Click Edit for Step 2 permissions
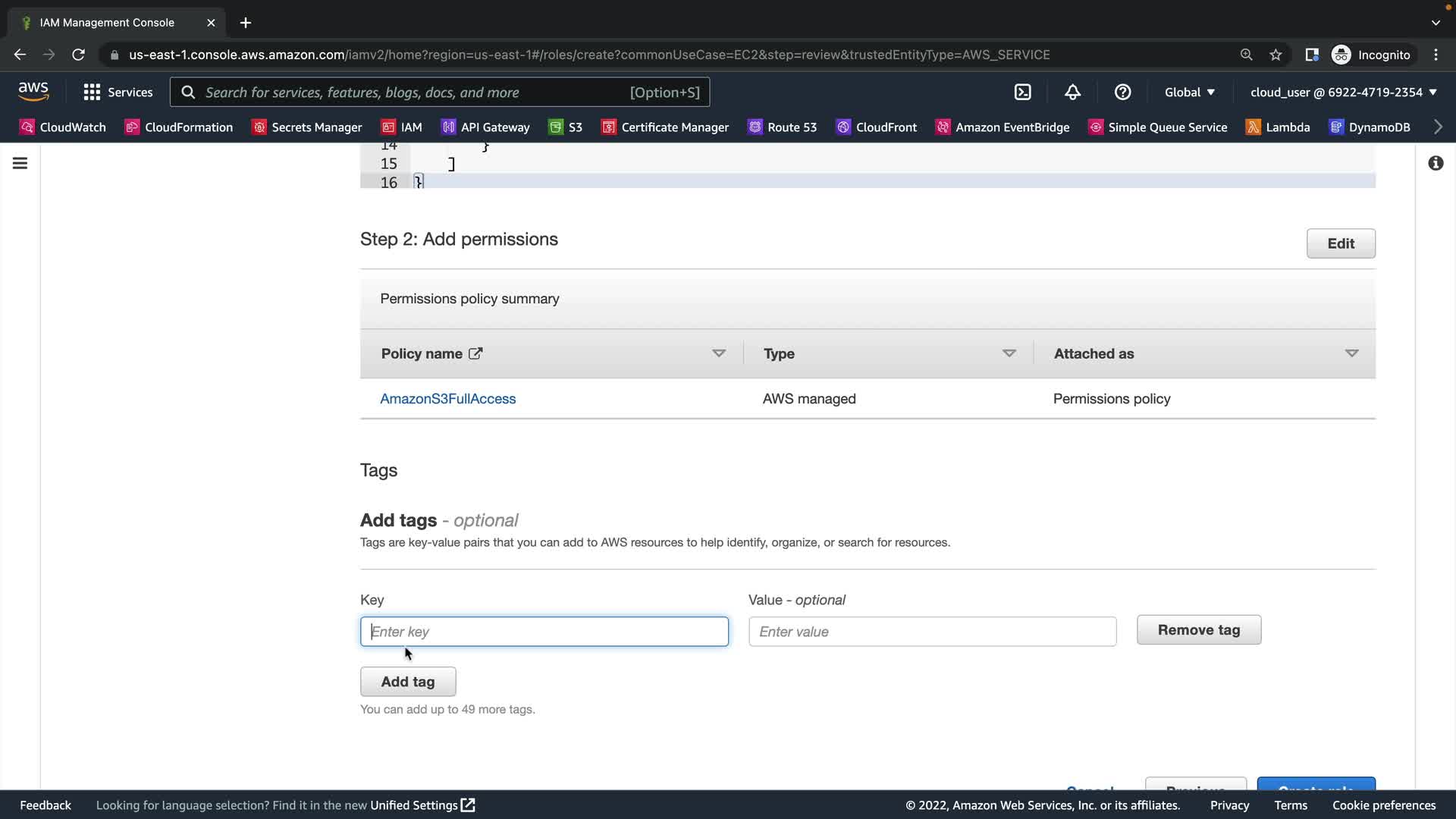 point(1340,243)
